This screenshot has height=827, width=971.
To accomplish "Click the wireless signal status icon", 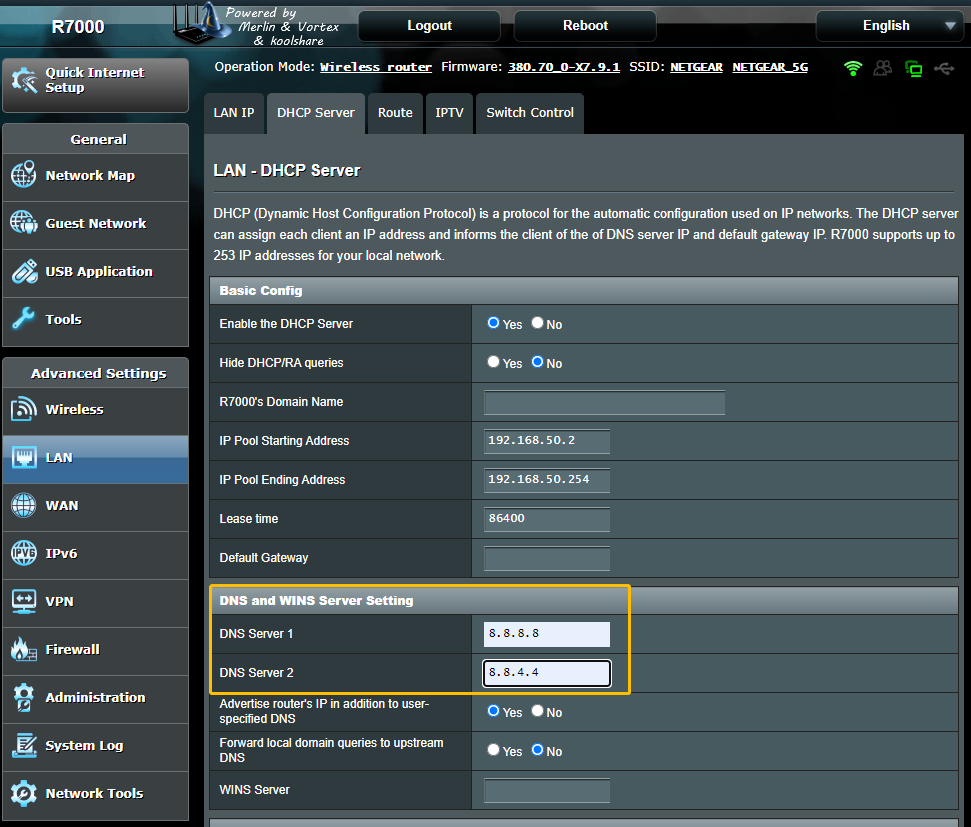I will coord(853,68).
